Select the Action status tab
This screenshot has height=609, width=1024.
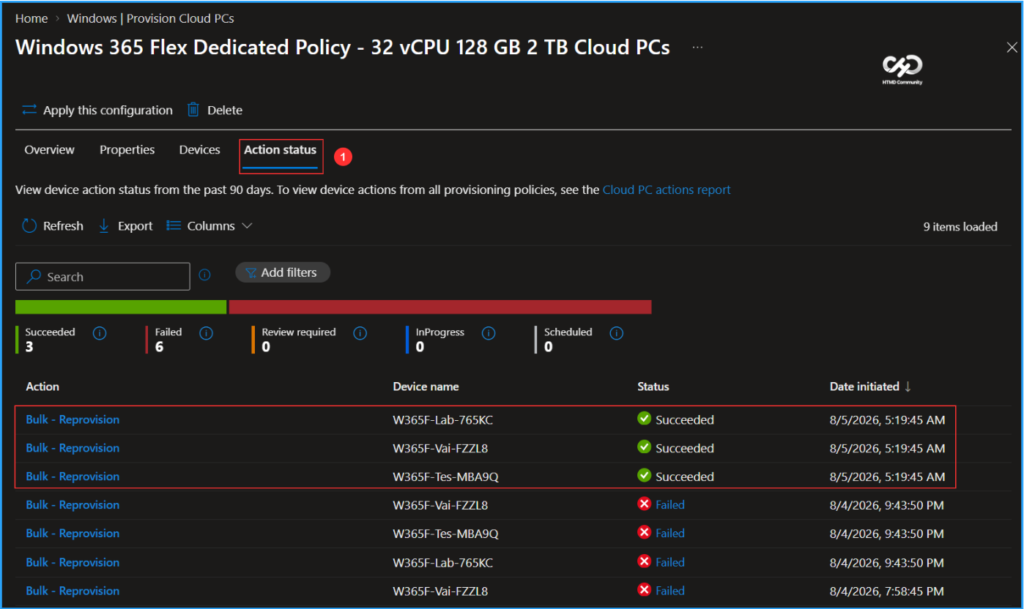point(280,149)
